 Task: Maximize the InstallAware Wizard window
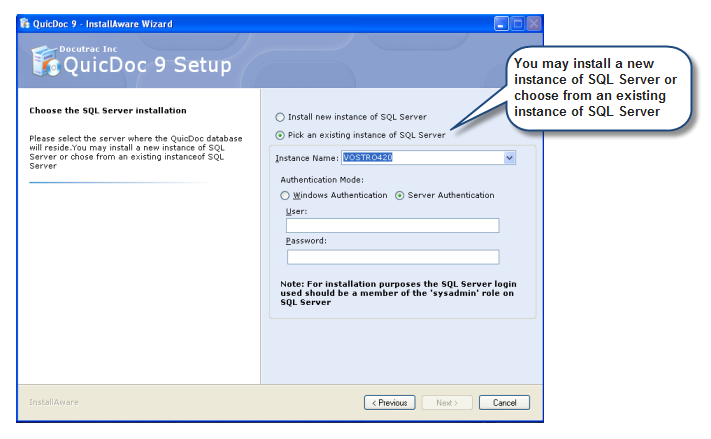coord(517,24)
